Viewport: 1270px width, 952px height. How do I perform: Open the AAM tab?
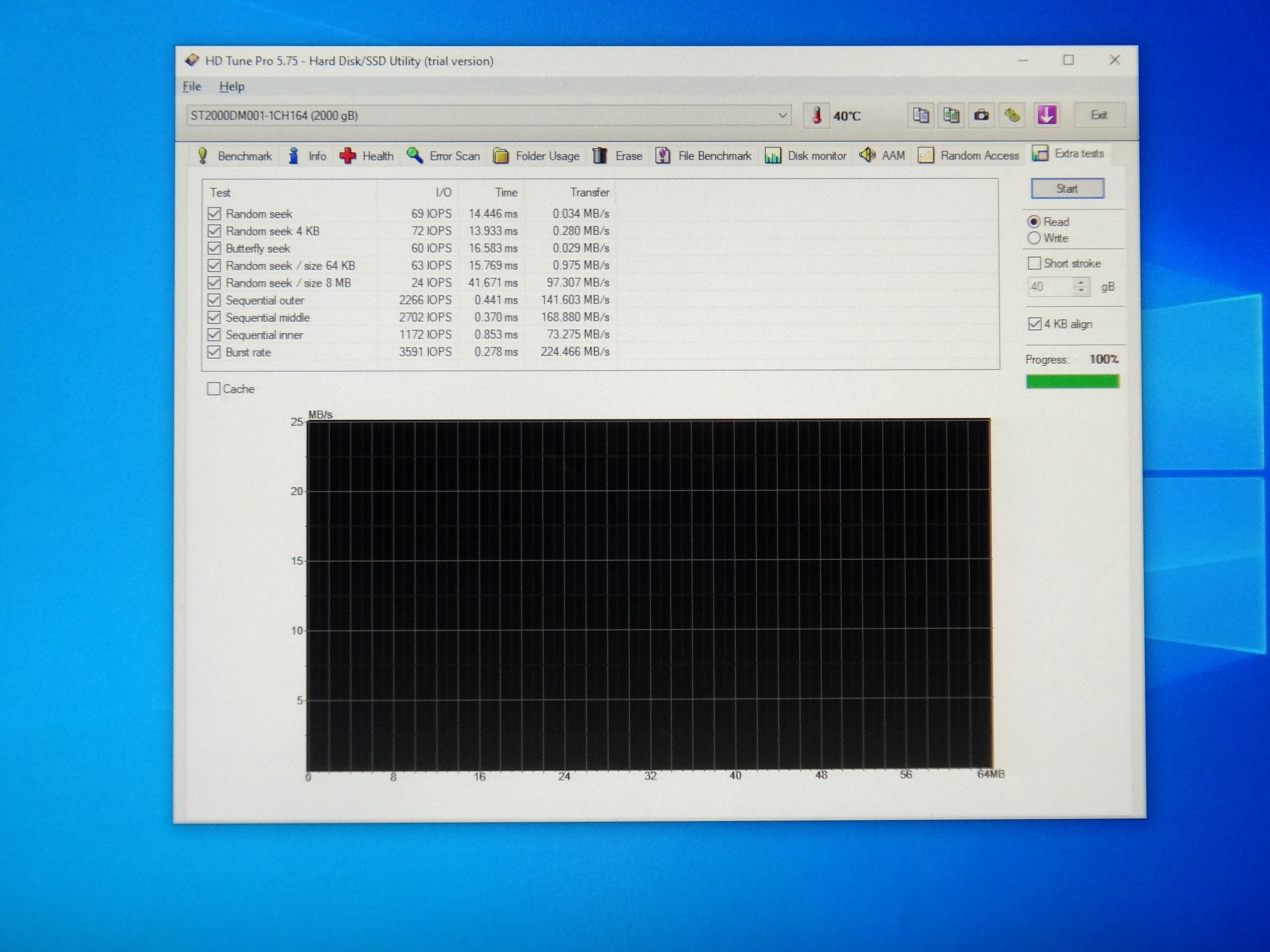(882, 156)
